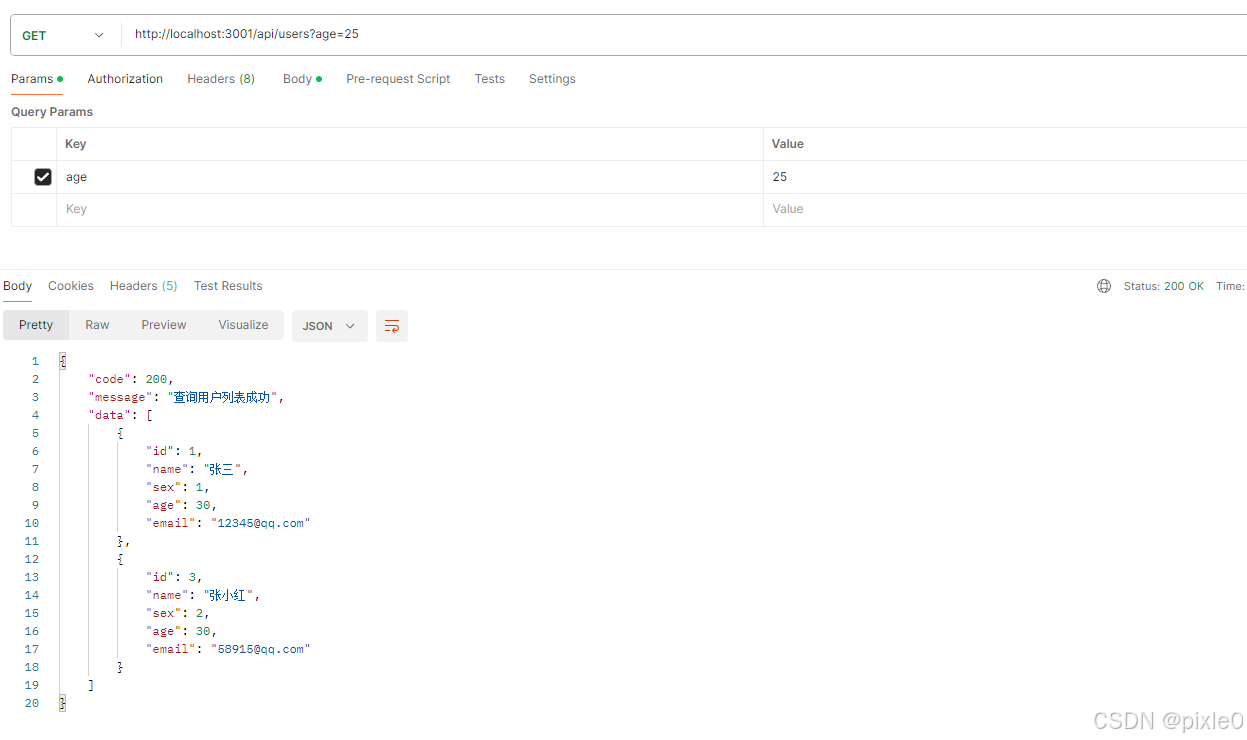Click the "email": "58915@qq.com" line
Screen dimensions: 1247x740
[228, 649]
